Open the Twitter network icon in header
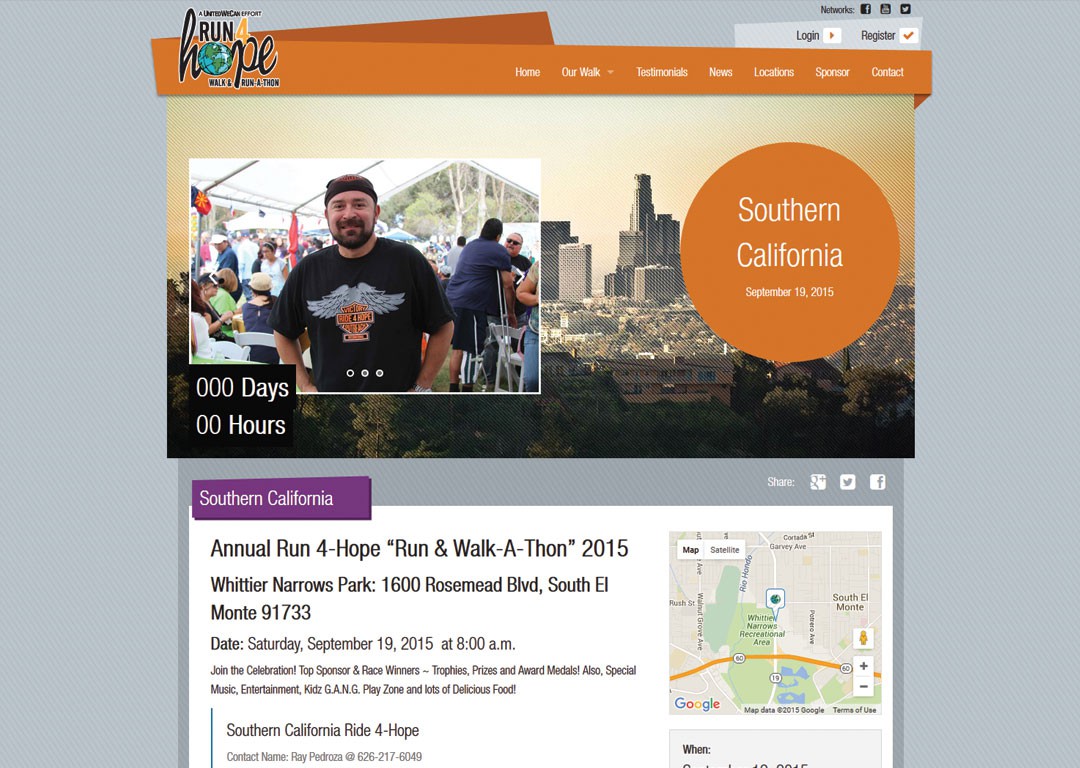Screen dimensions: 1080x768 [906, 9]
